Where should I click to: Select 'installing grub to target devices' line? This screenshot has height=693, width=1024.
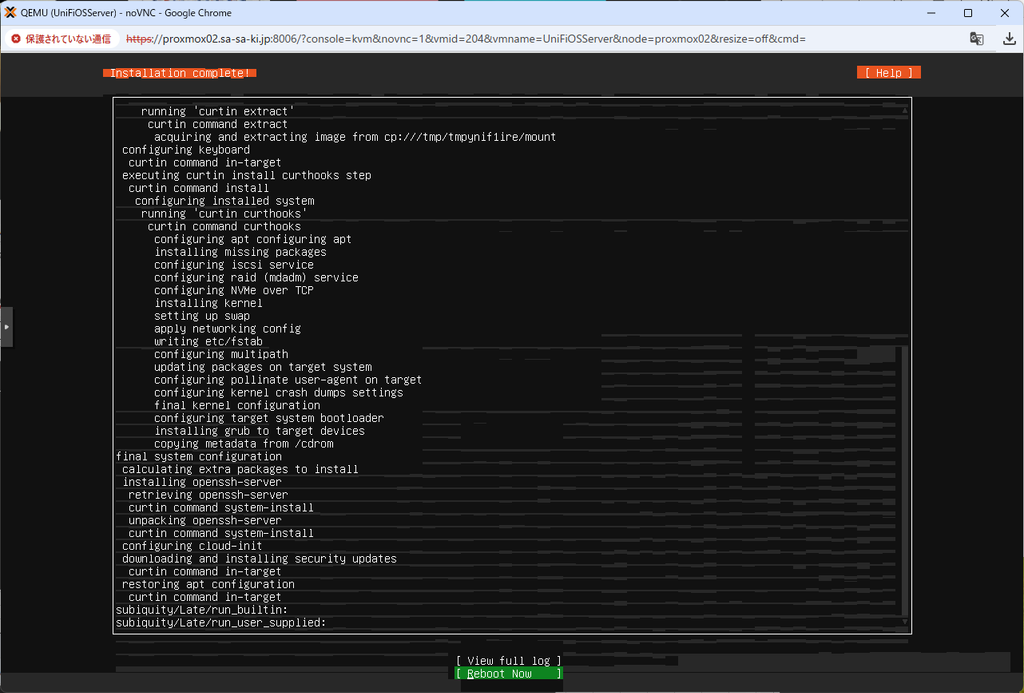click(259, 431)
